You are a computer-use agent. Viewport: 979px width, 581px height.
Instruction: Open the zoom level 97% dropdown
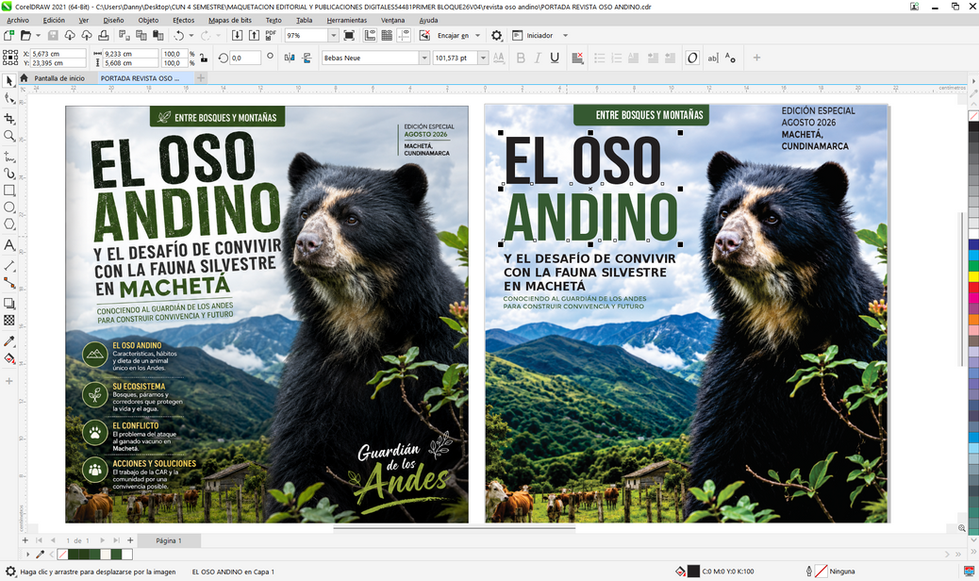coord(333,36)
